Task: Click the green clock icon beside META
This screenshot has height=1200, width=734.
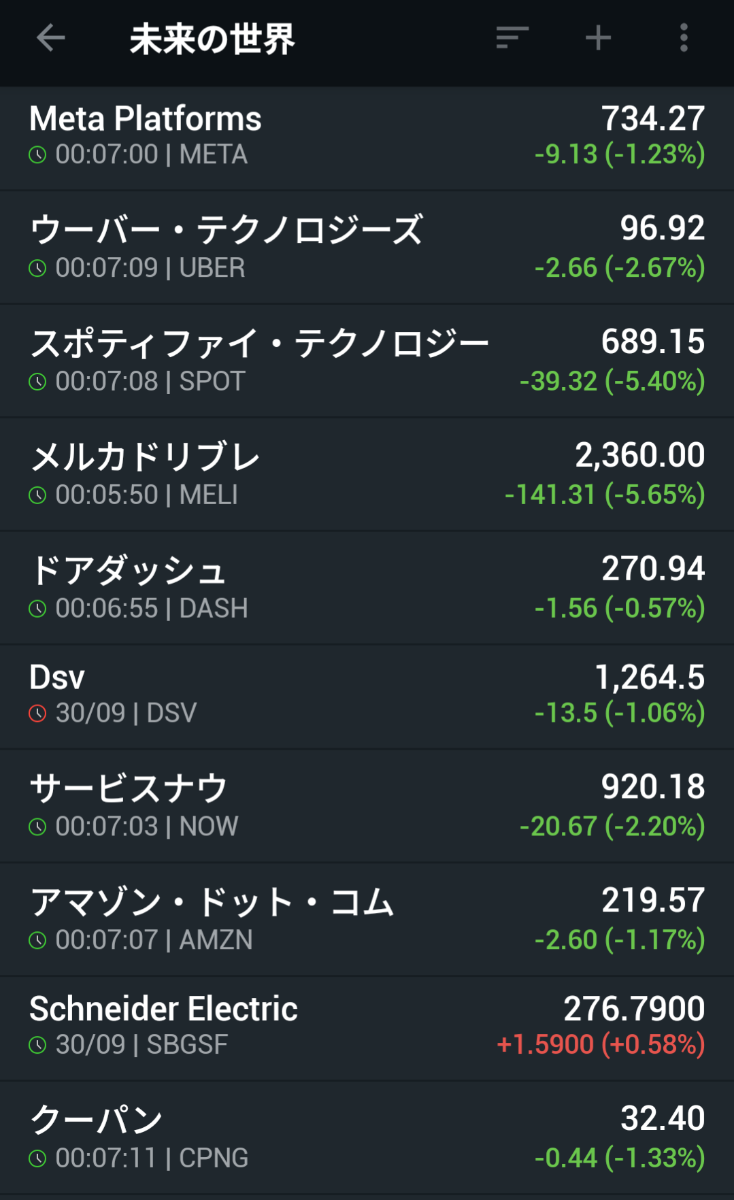Action: pos(38,155)
